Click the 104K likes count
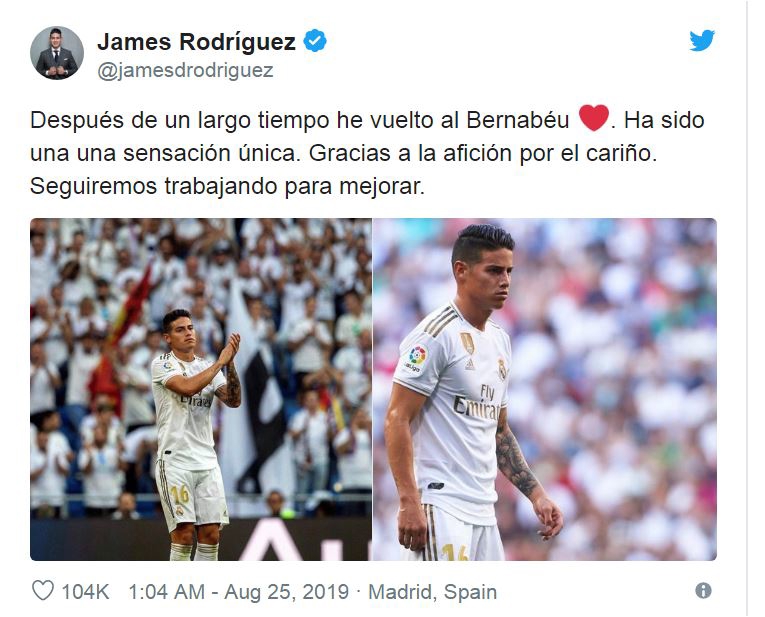 pyautogui.click(x=85, y=592)
